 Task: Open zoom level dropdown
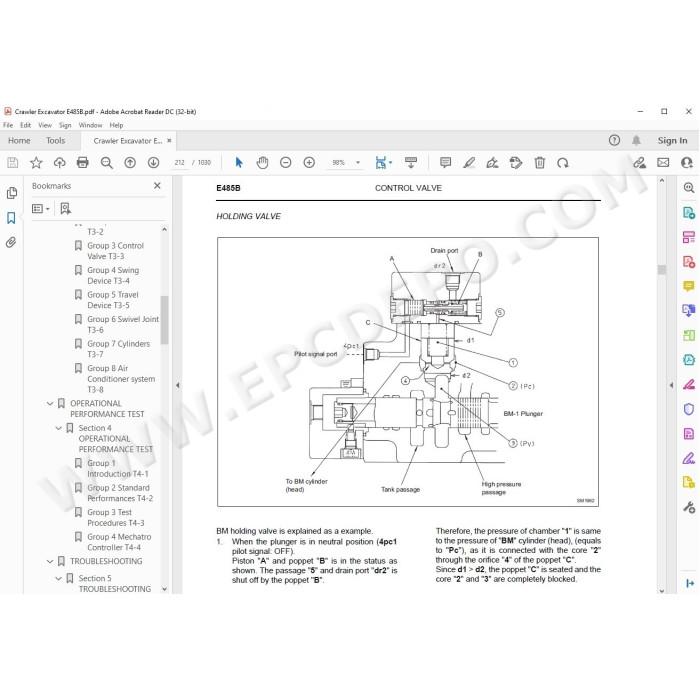point(358,163)
